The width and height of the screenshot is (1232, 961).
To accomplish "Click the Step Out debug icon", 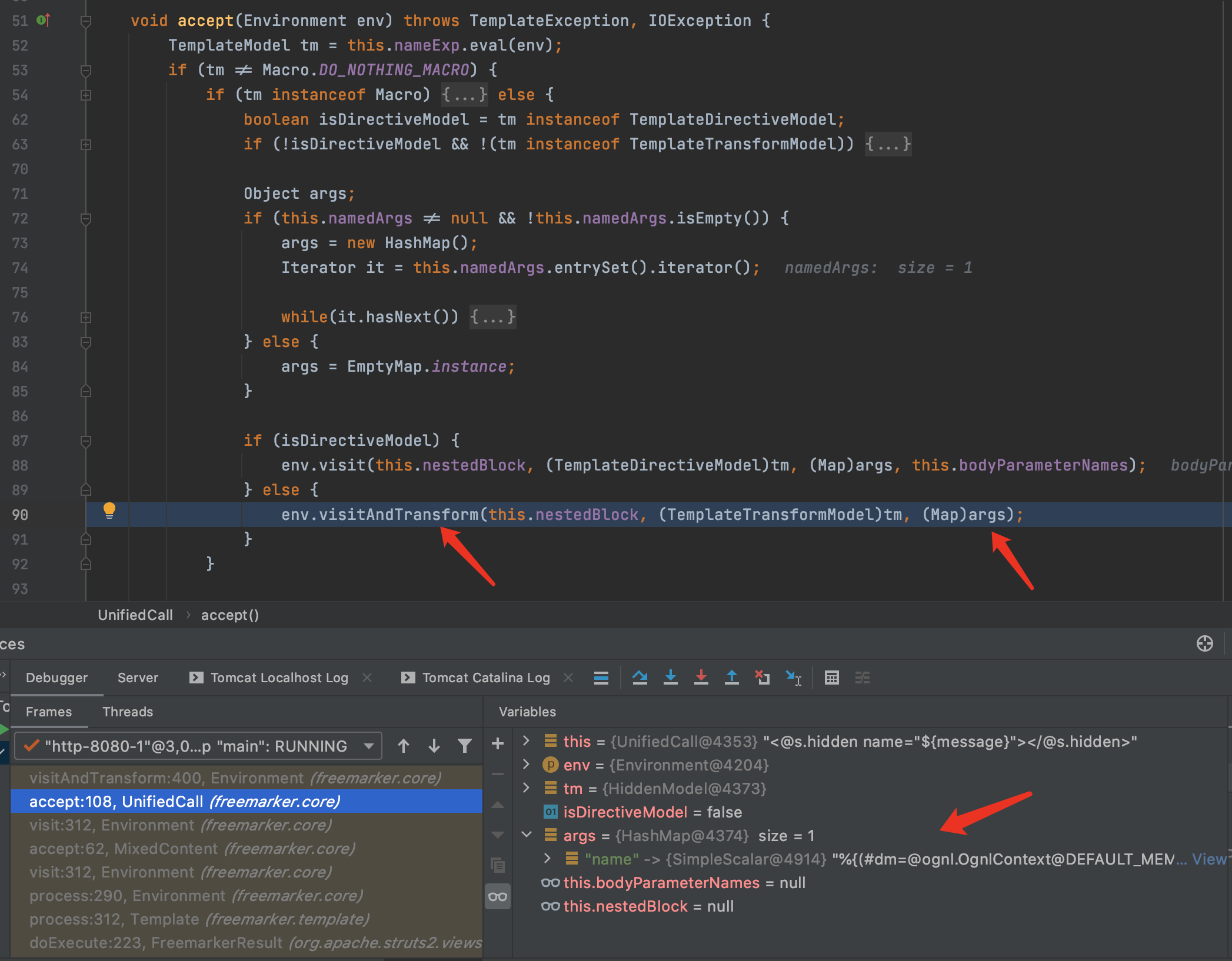I will point(731,678).
